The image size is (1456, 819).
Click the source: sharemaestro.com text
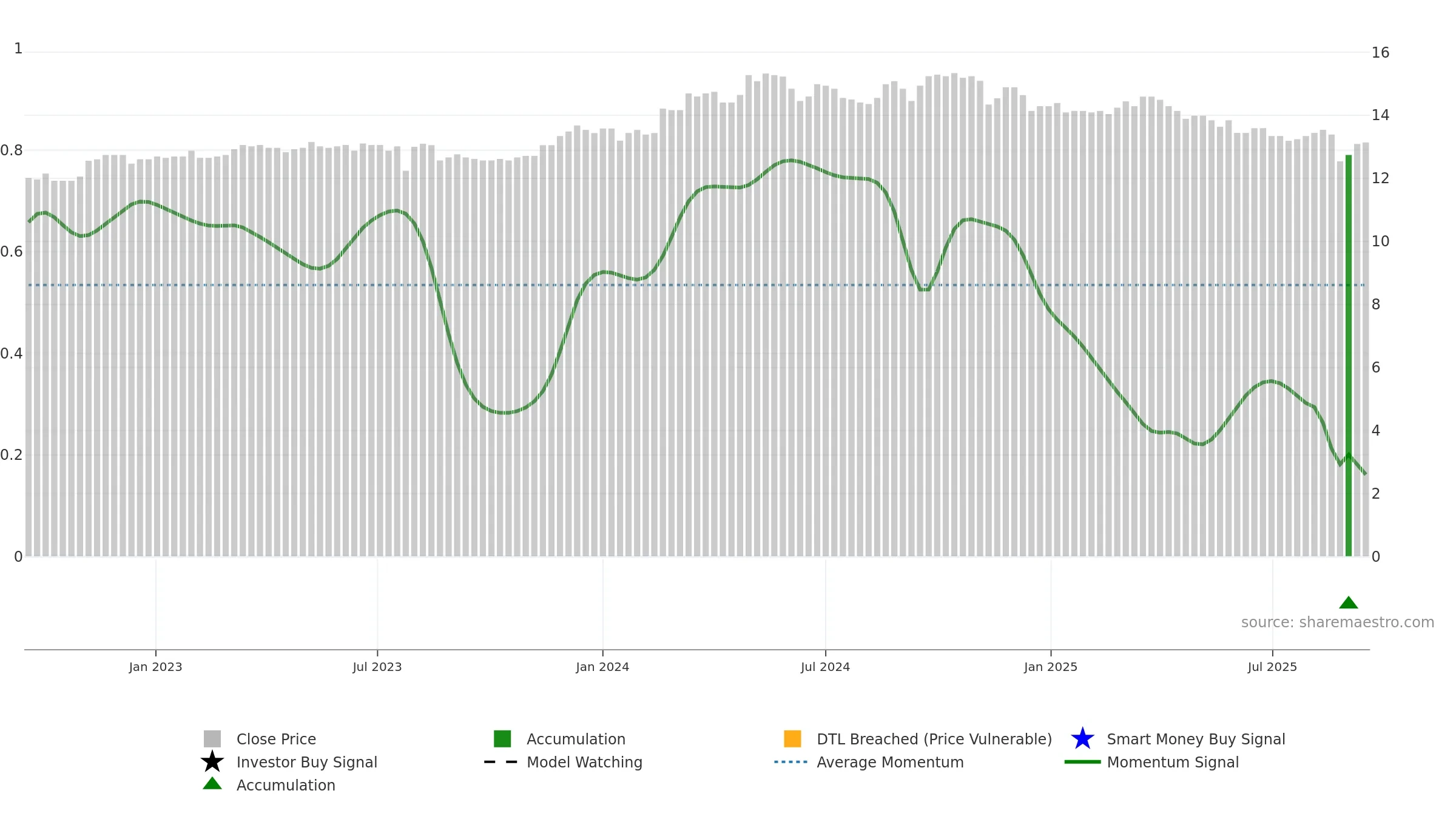(x=1338, y=622)
